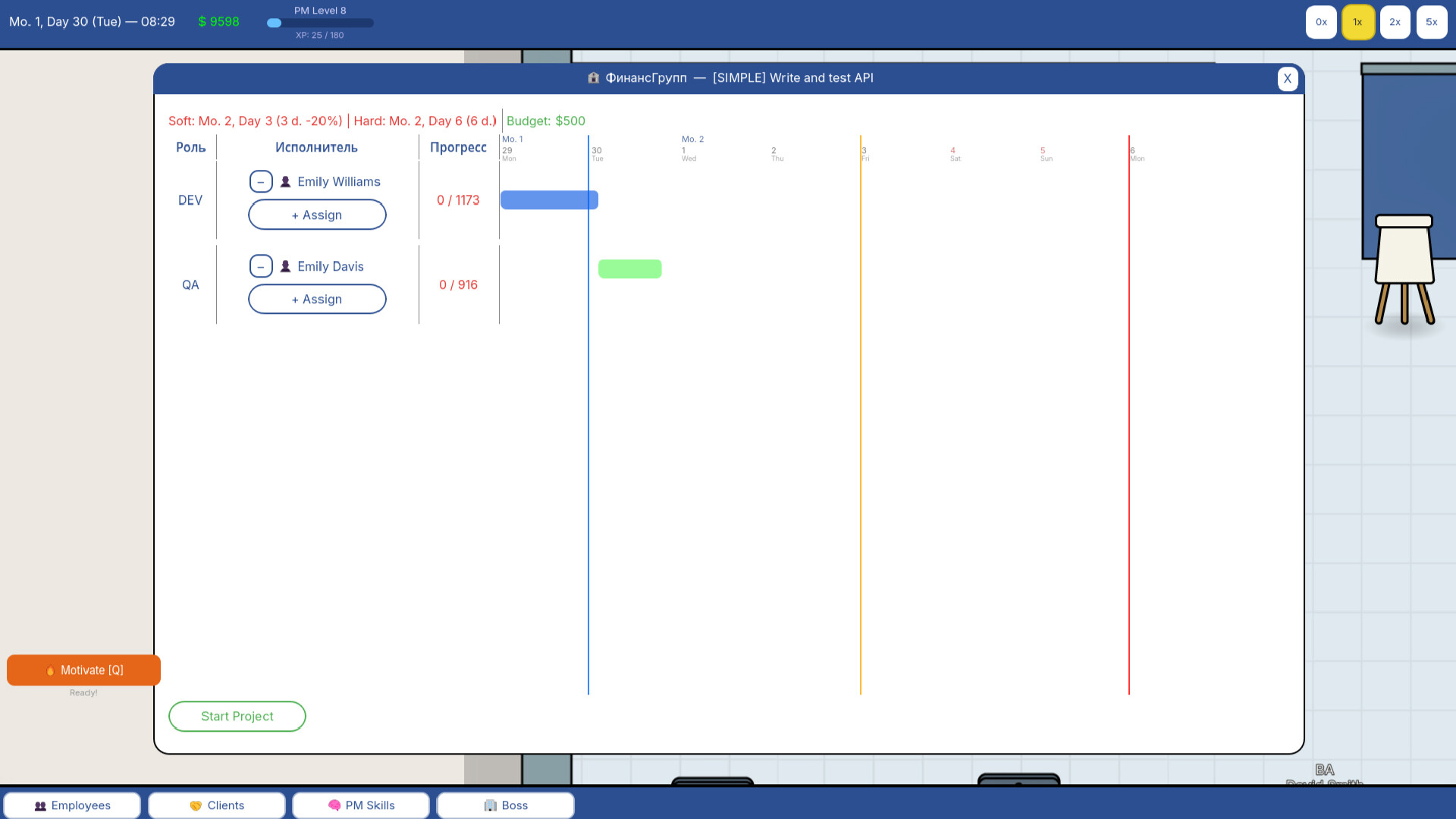Pause the game with the 0x toggle
Image resolution: width=1456 pixels, height=819 pixels.
[x=1321, y=21]
